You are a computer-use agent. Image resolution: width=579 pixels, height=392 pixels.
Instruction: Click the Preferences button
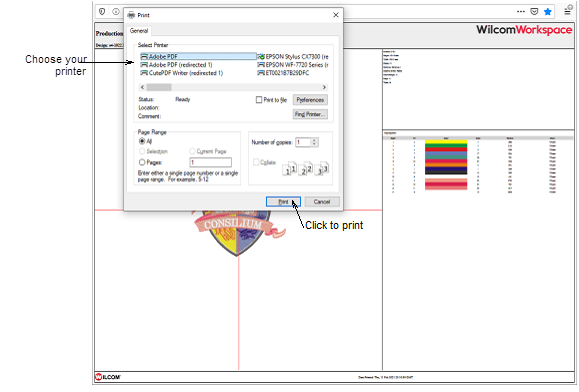(310, 100)
